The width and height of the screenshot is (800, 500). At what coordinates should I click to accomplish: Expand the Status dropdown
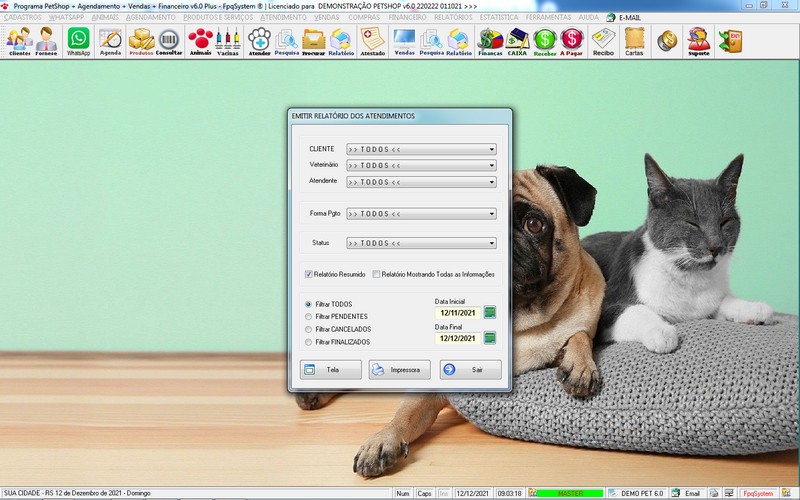point(421,243)
